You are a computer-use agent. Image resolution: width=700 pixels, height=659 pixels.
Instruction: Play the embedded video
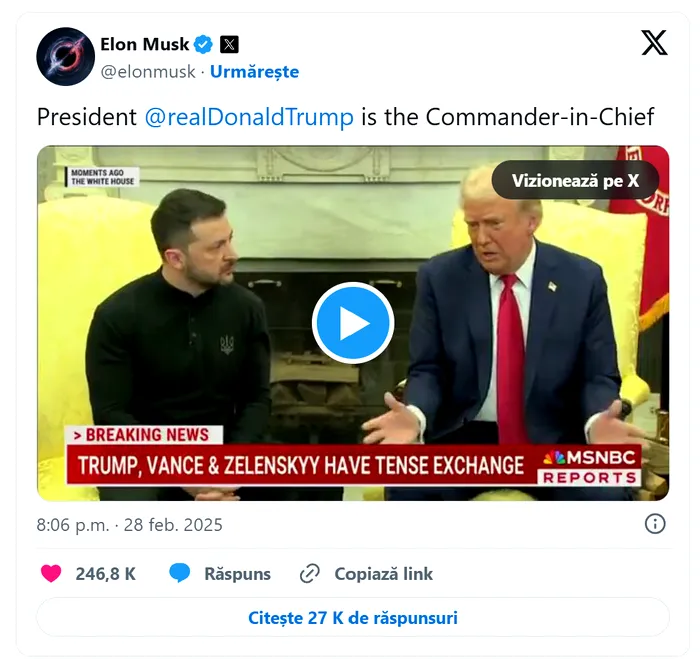click(353, 323)
